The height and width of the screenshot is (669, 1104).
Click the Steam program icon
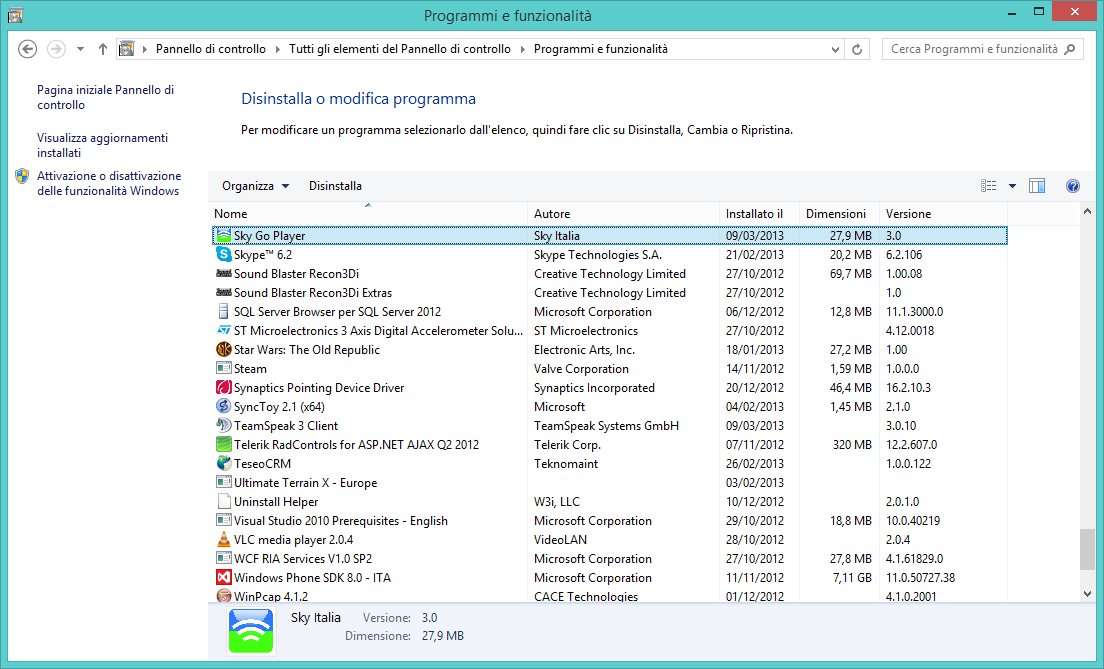click(x=223, y=368)
